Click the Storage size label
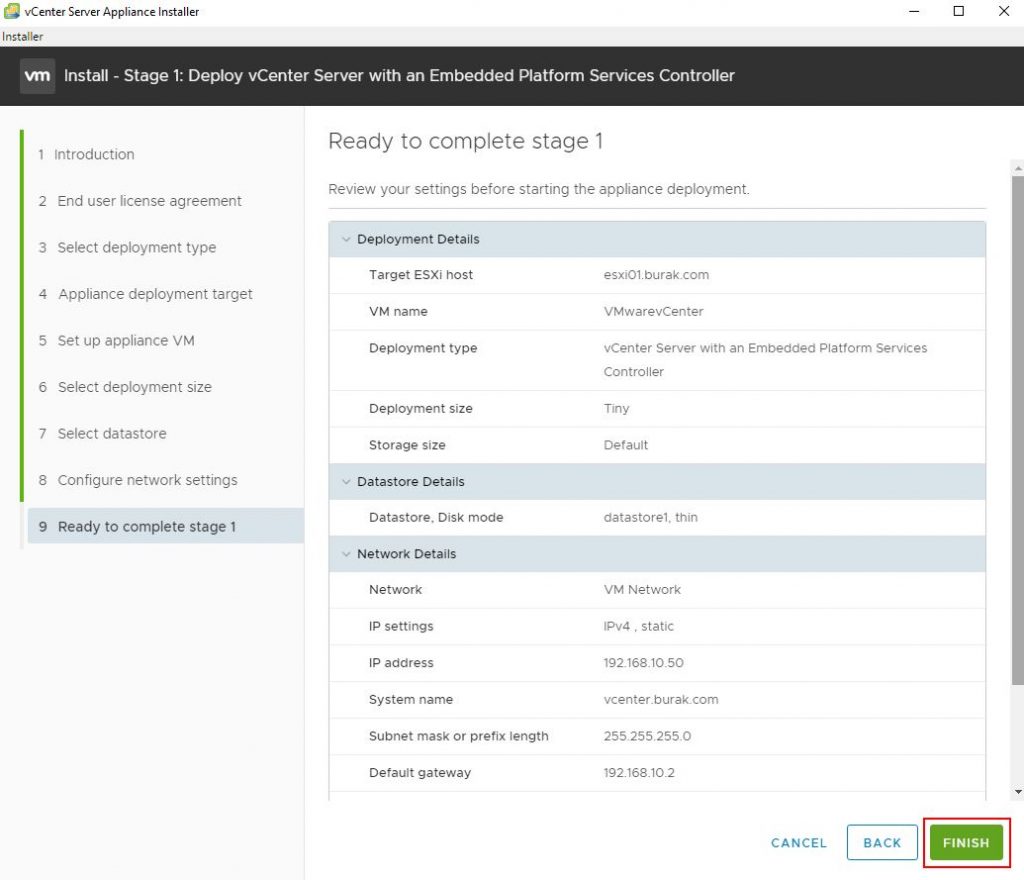The image size is (1024, 880). (407, 445)
